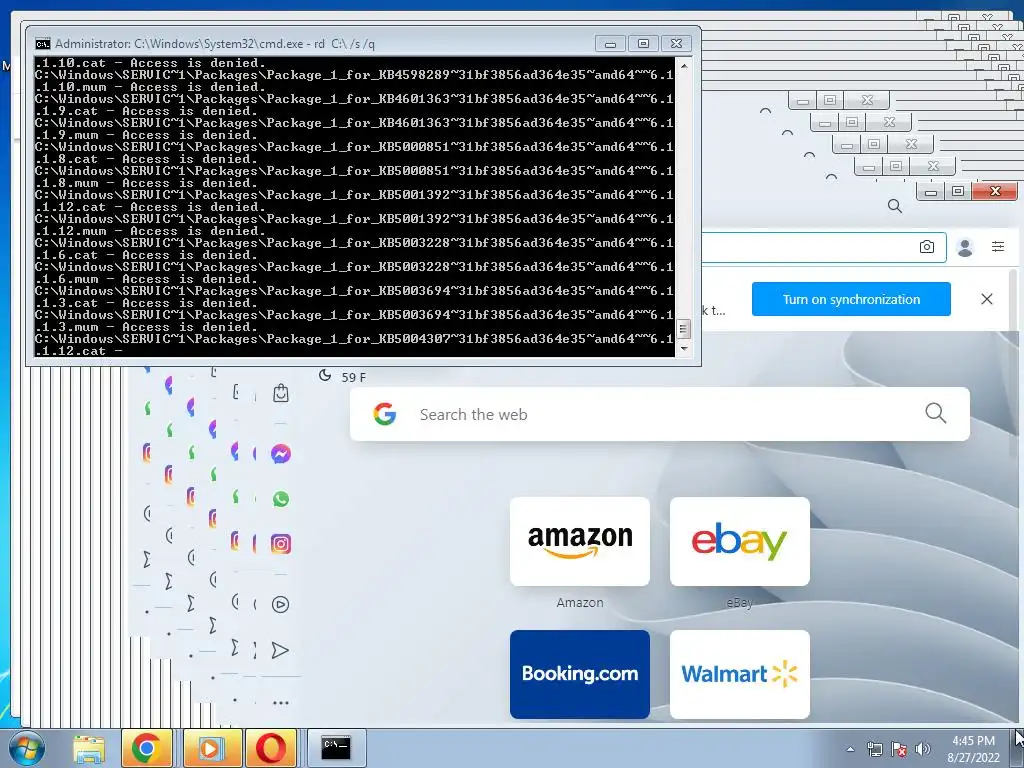The height and width of the screenshot is (768, 1024).
Task: Click the 59 F weather reading
Action: point(353,377)
